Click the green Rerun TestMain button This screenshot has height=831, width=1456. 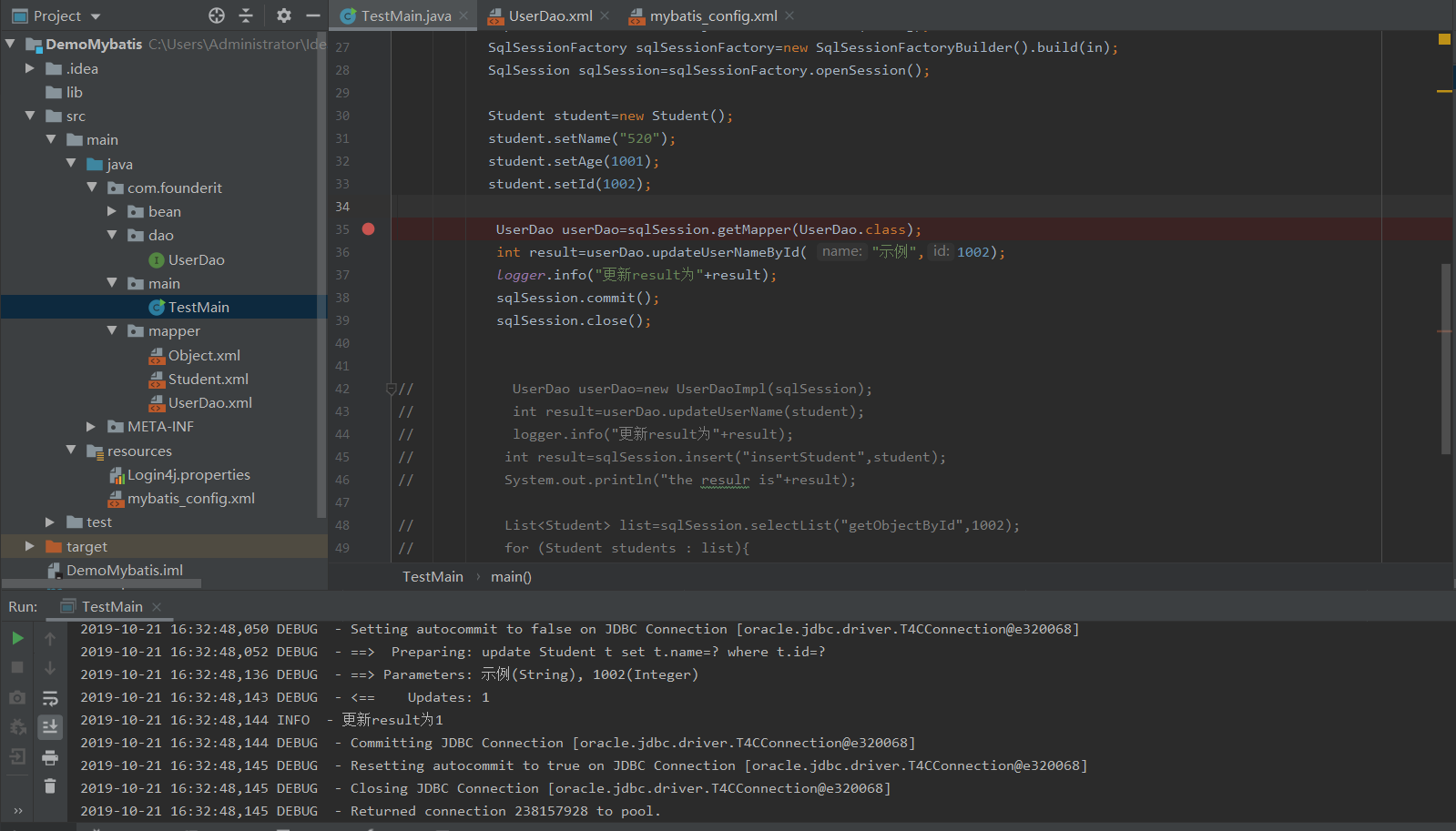17,638
